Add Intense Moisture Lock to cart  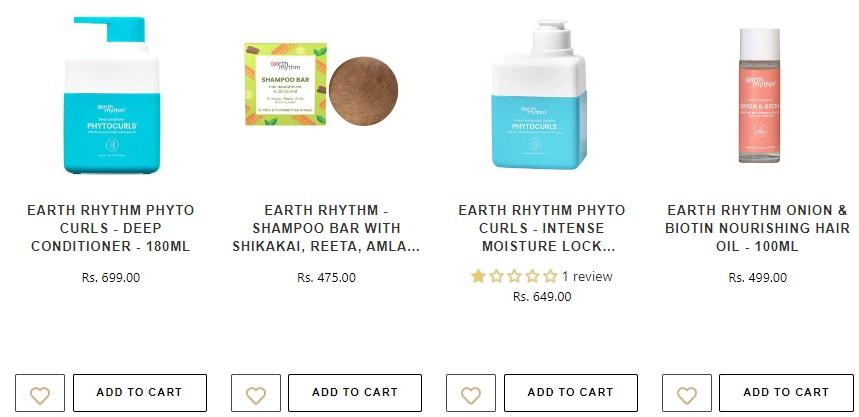[x=571, y=393]
